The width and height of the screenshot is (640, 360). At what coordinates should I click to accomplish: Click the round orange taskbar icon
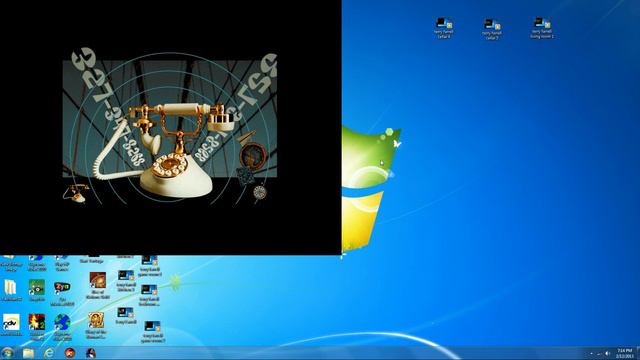(x=70, y=353)
